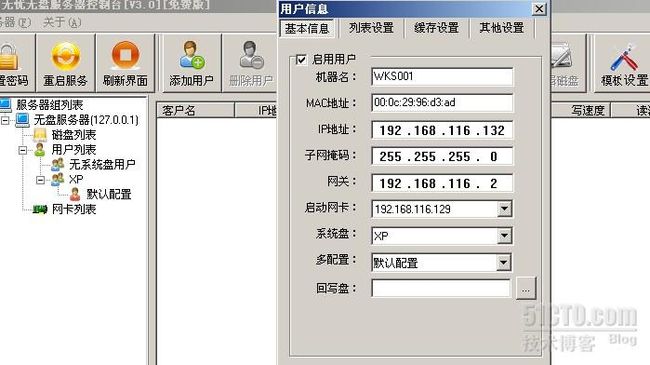Screen dimensions: 650x365
Task: Click the 回写盘 input field
Action: click(x=441, y=288)
